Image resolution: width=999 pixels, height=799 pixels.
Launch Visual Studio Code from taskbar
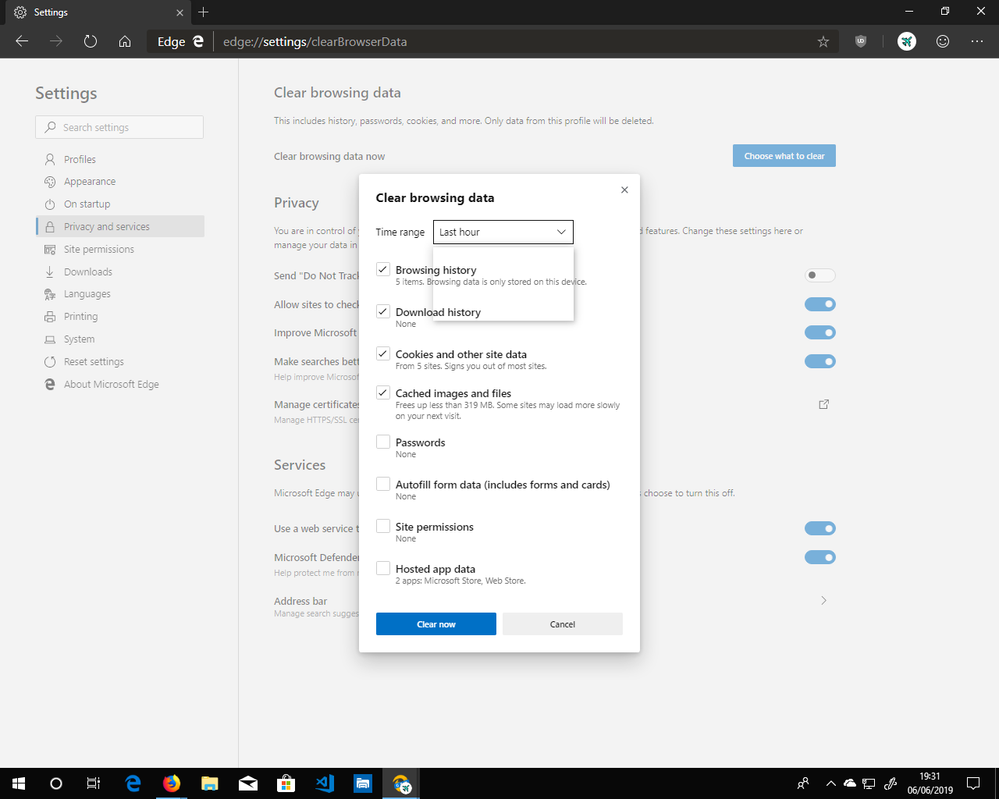pos(324,783)
